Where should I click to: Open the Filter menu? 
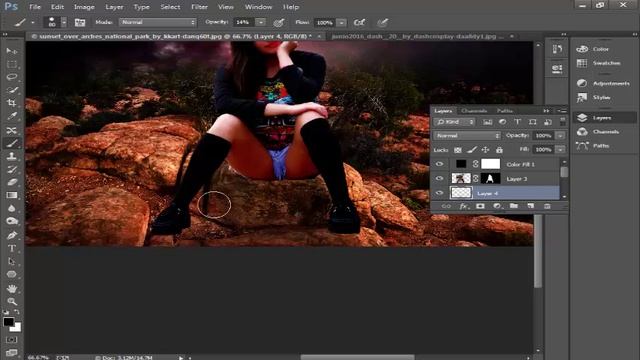200,7
